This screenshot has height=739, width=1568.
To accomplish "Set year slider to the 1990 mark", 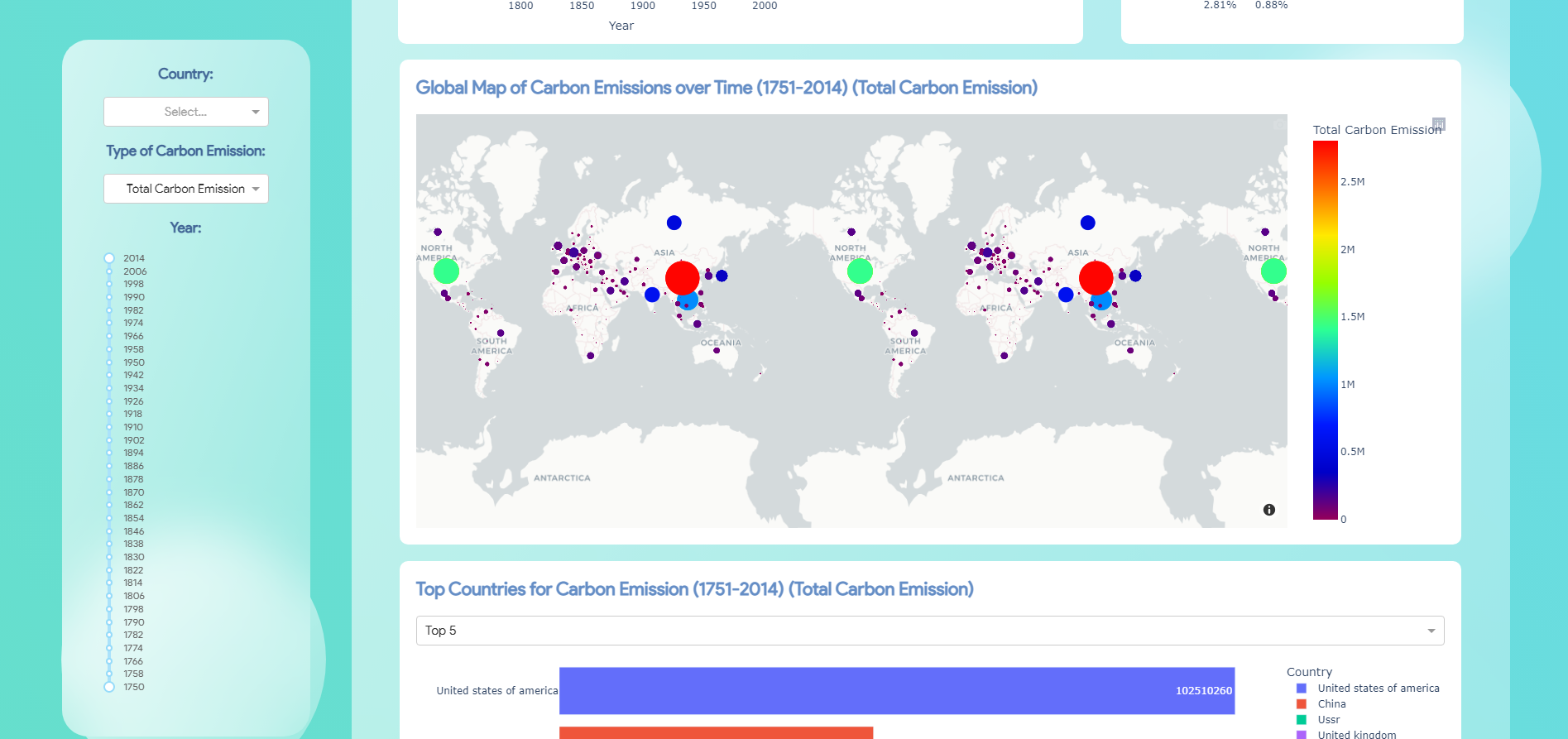I will (109, 297).
